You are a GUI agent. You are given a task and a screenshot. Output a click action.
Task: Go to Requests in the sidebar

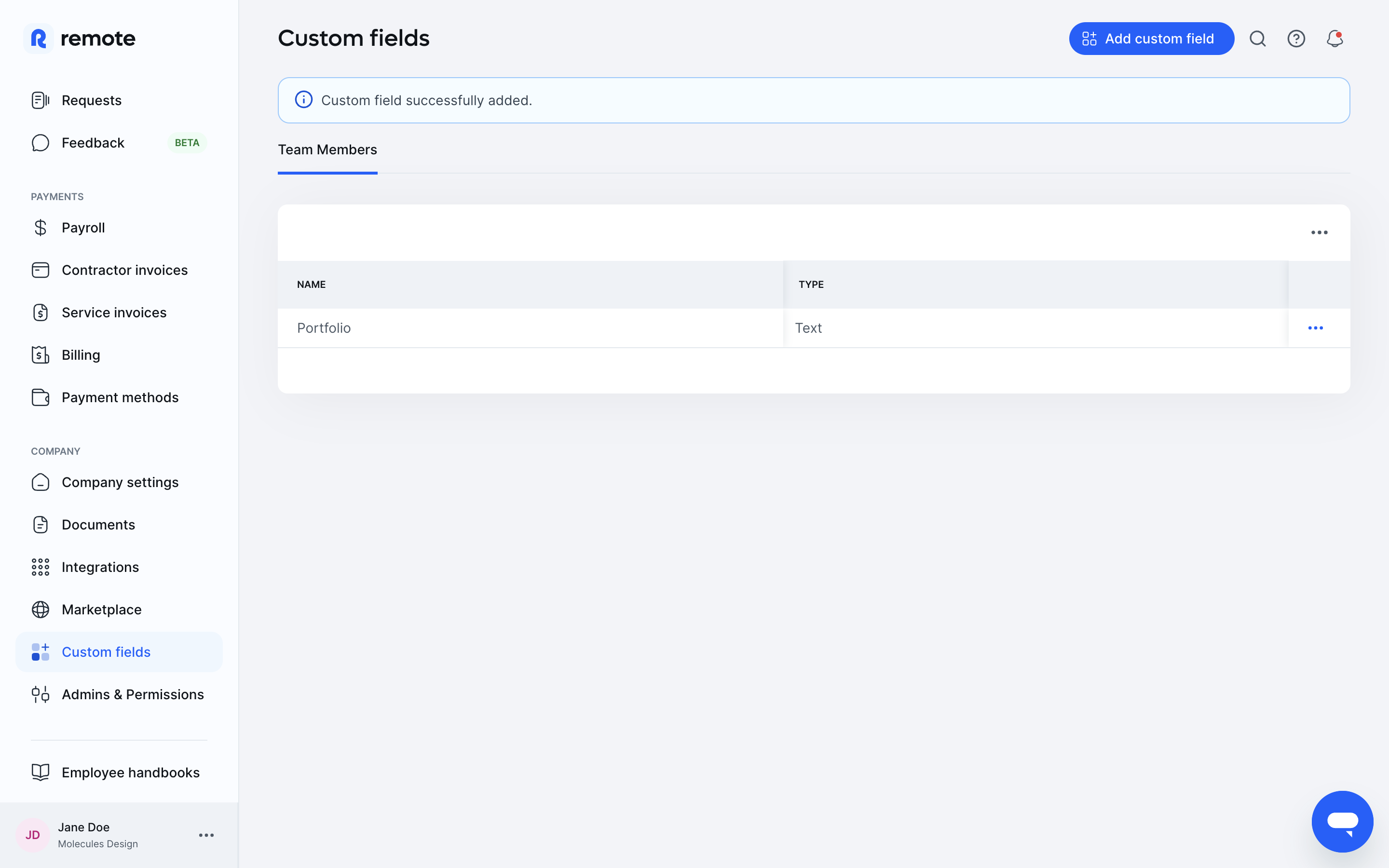tap(119, 100)
